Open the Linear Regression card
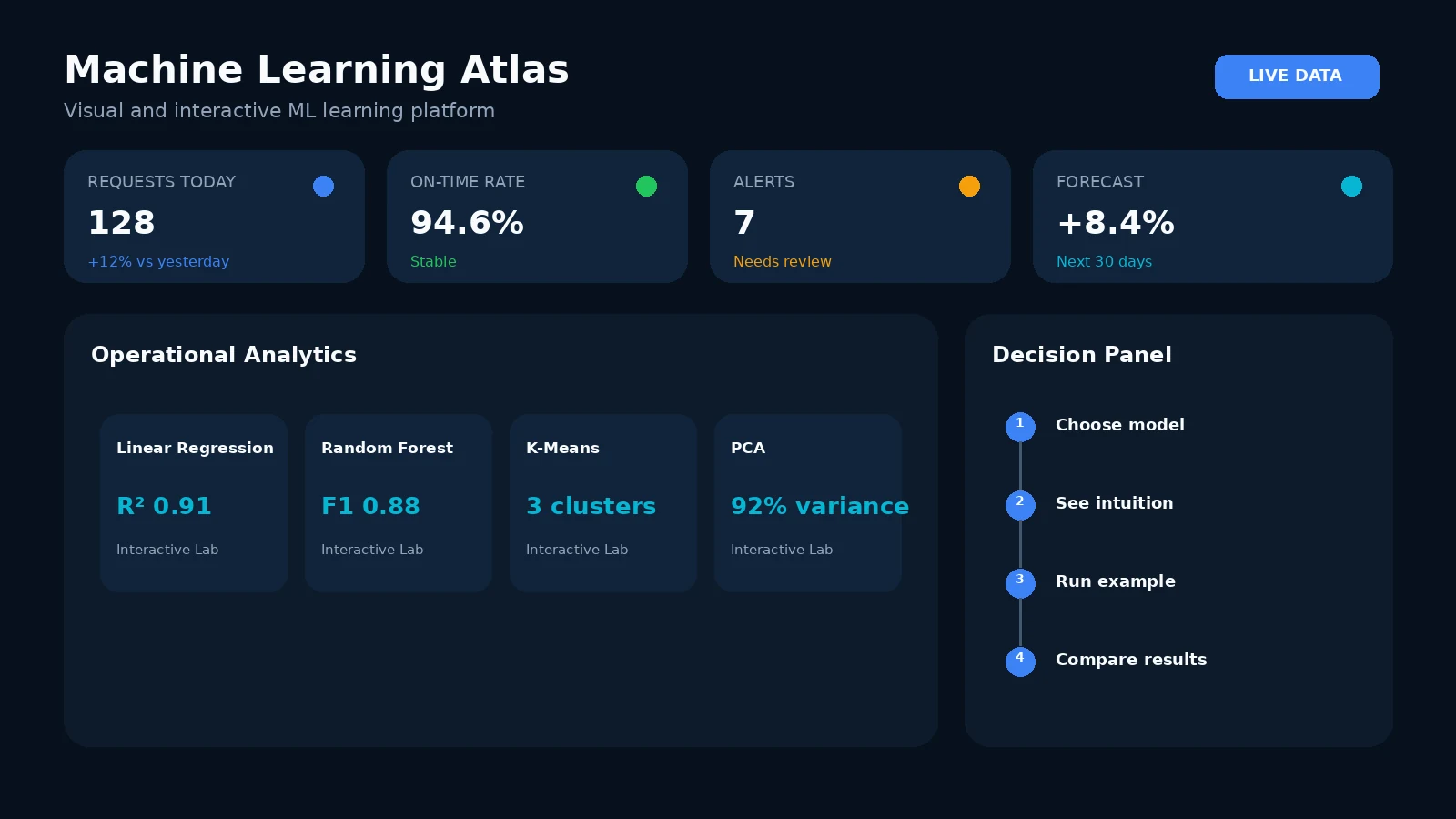 pyautogui.click(x=194, y=503)
